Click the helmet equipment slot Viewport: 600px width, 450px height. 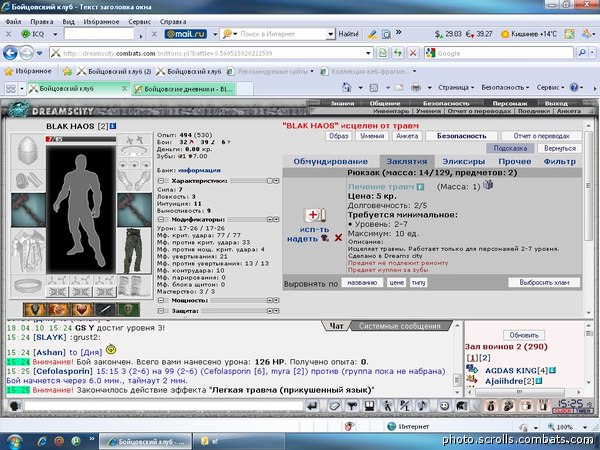click(x=28, y=151)
